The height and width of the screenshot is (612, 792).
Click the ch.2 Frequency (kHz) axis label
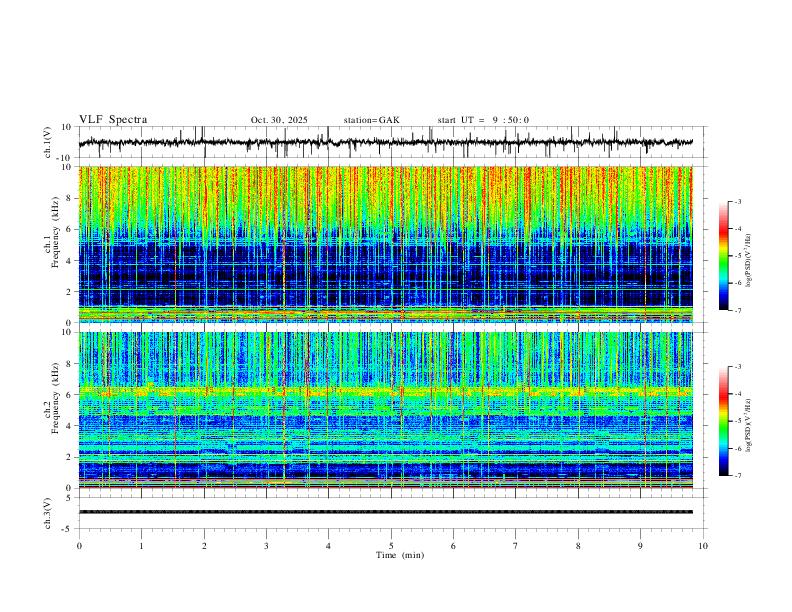(x=56, y=410)
